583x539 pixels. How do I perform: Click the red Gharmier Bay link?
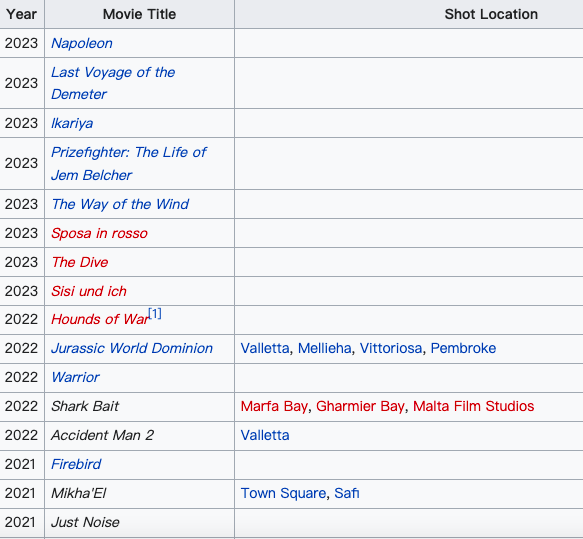click(x=360, y=406)
